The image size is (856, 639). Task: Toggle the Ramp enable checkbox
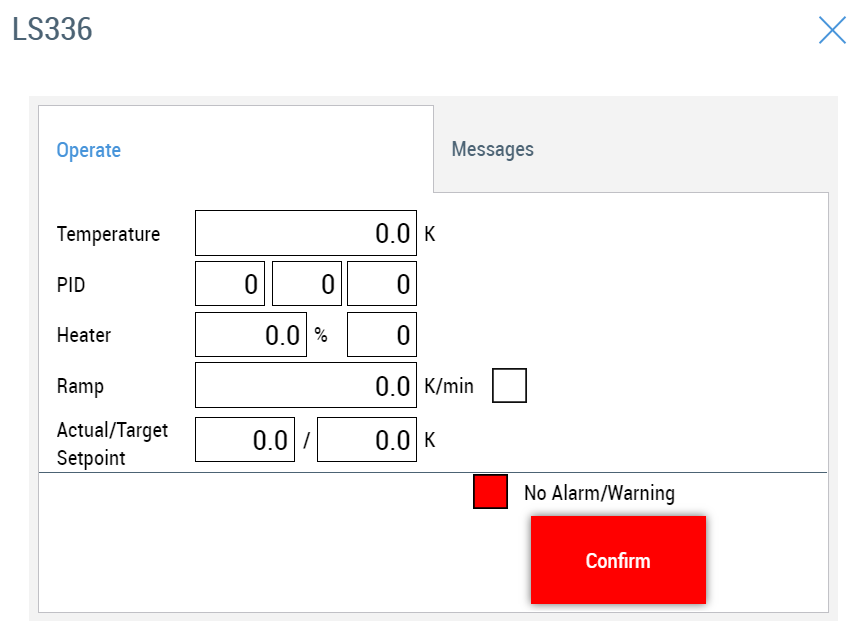point(509,386)
